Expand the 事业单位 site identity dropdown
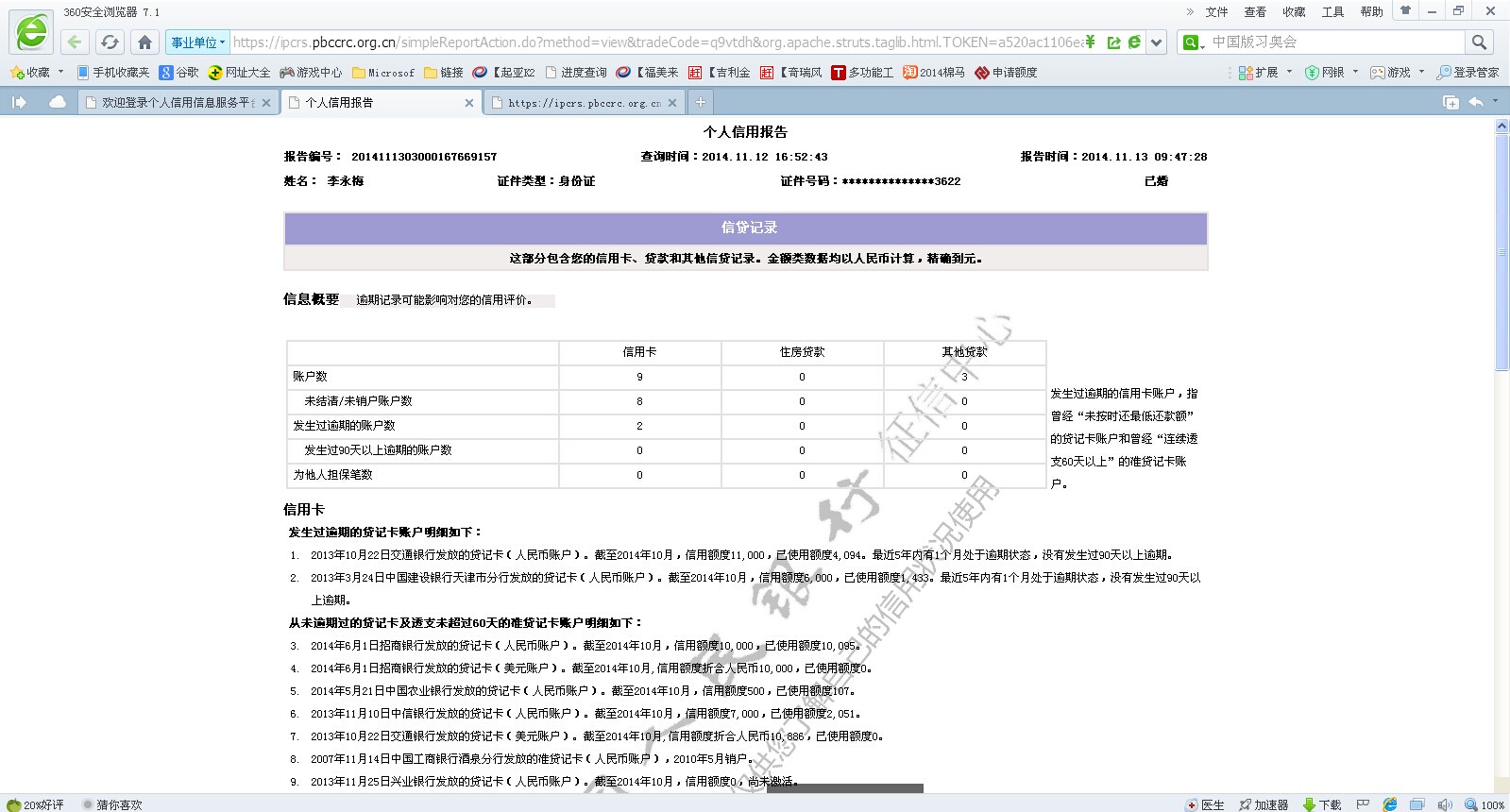The image size is (1510, 812). pos(198,42)
